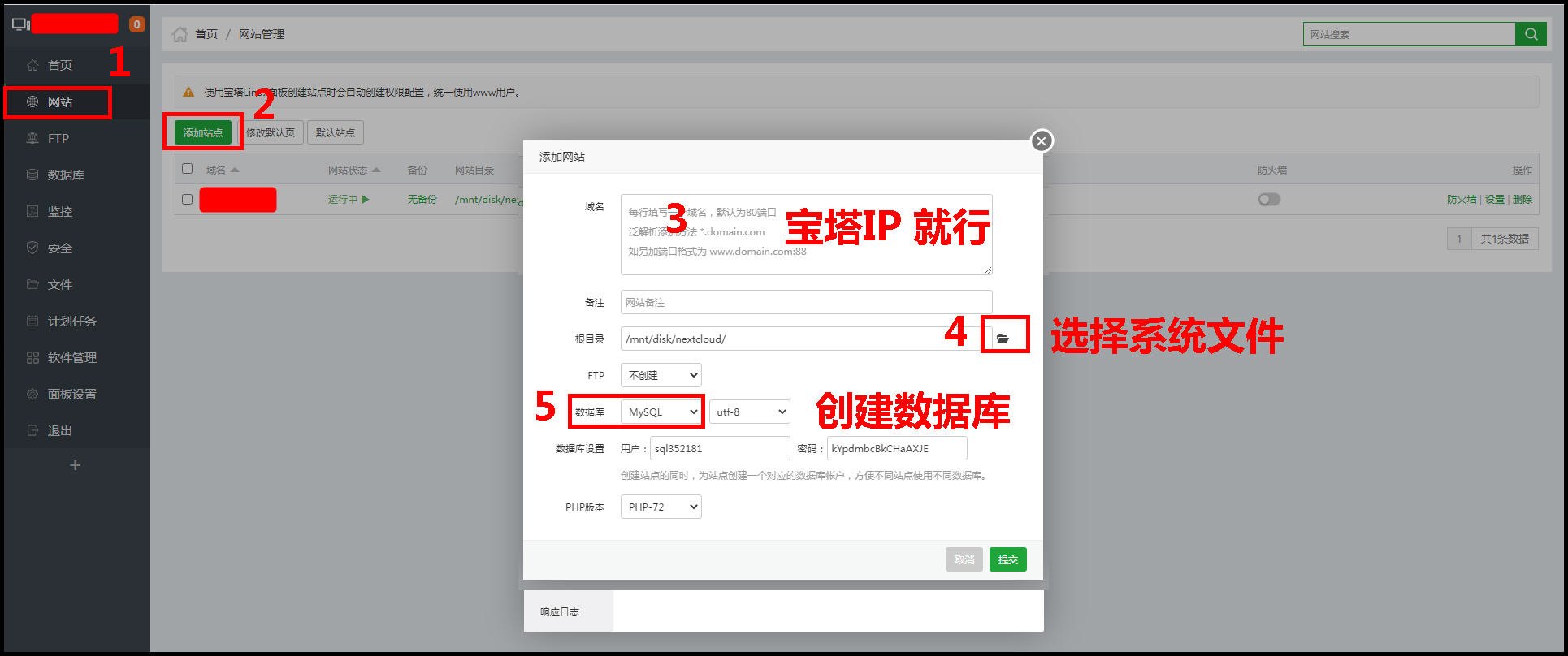Click the orange warning triangle icon
The height and width of the screenshot is (656, 1568).
click(x=188, y=92)
